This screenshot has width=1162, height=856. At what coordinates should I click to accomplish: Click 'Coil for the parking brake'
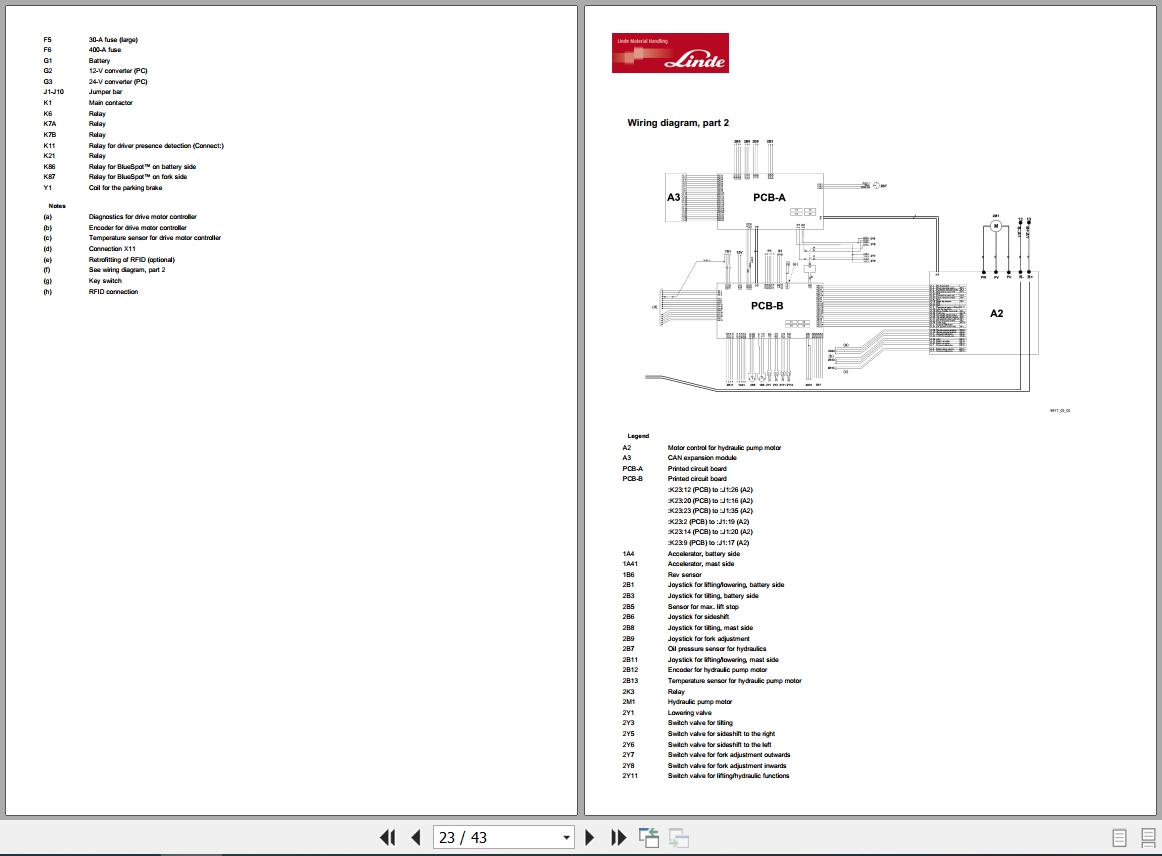(125, 188)
